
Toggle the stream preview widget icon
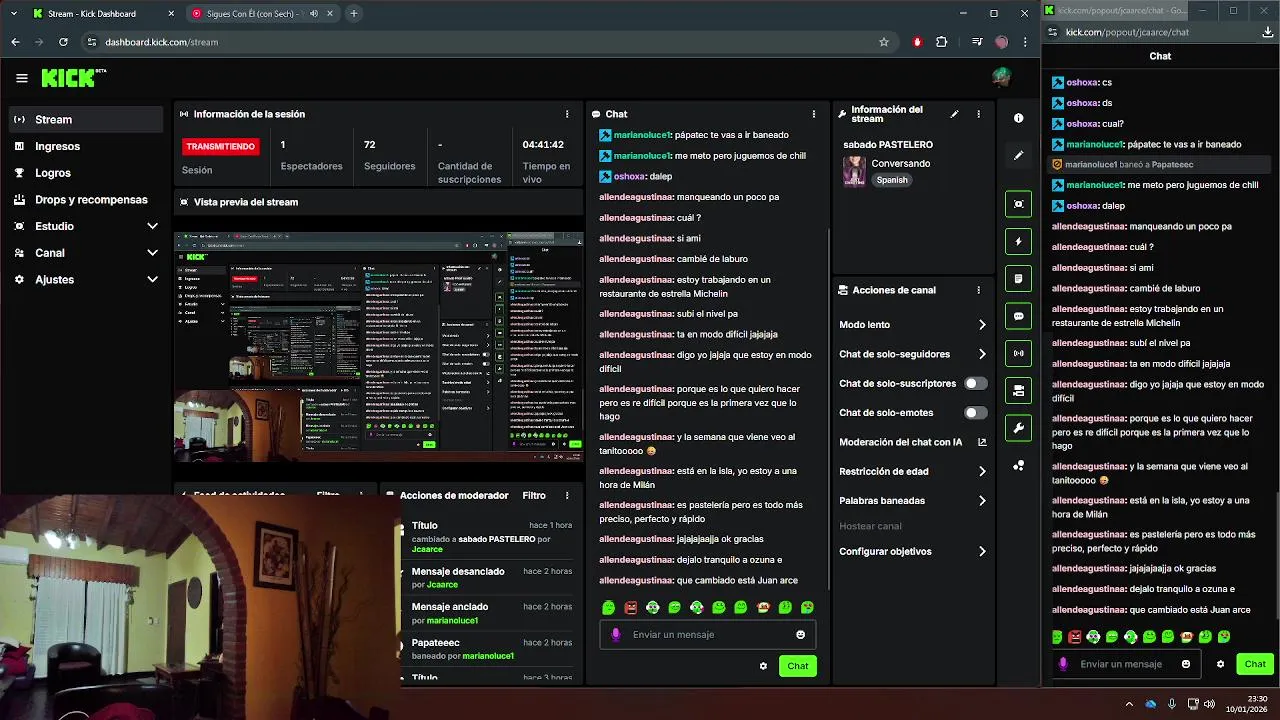[1018, 204]
